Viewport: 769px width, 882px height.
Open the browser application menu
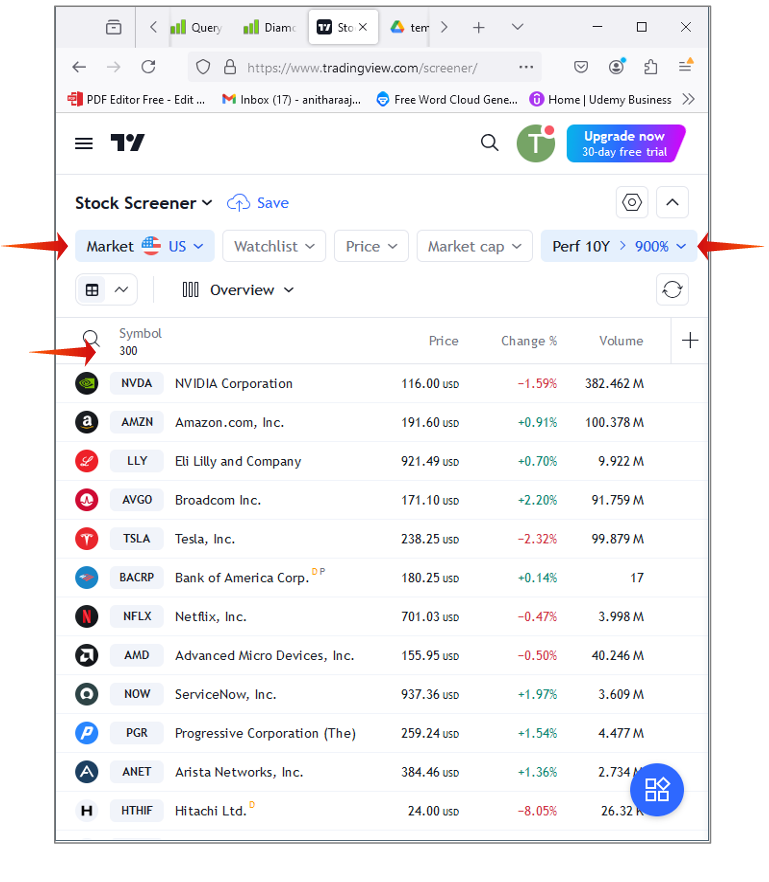pos(685,66)
